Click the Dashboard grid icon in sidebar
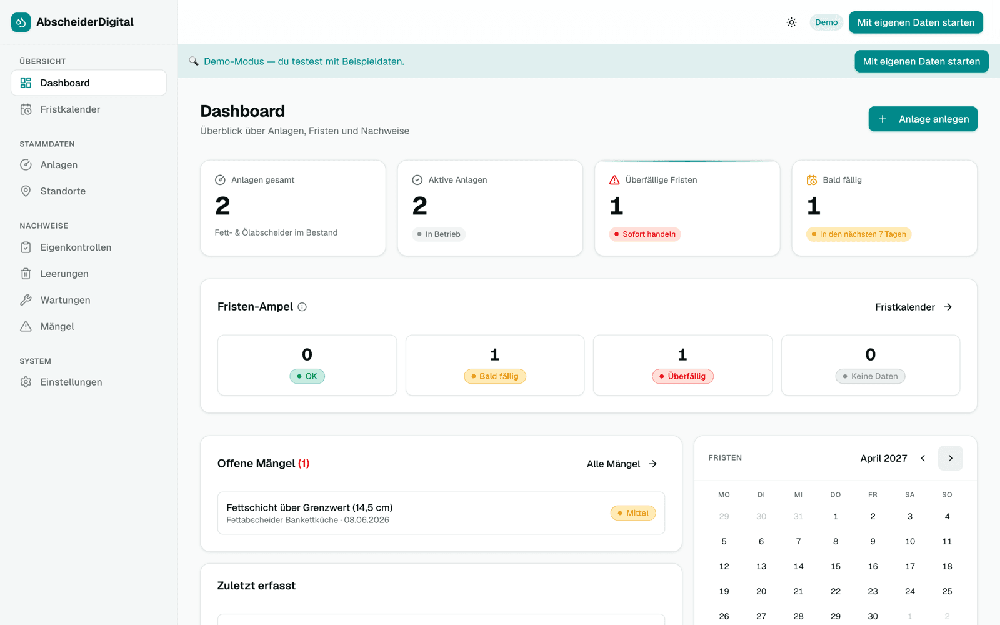 pos(26,83)
